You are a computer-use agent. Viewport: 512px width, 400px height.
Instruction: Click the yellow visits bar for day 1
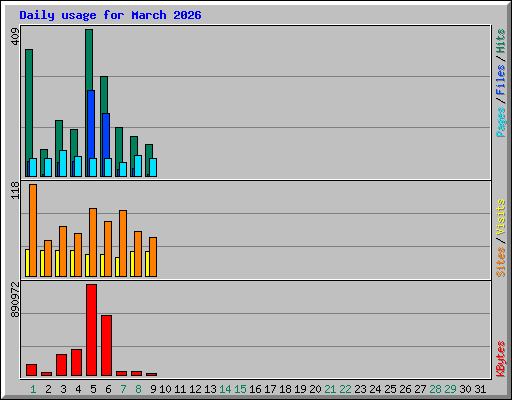point(27,263)
